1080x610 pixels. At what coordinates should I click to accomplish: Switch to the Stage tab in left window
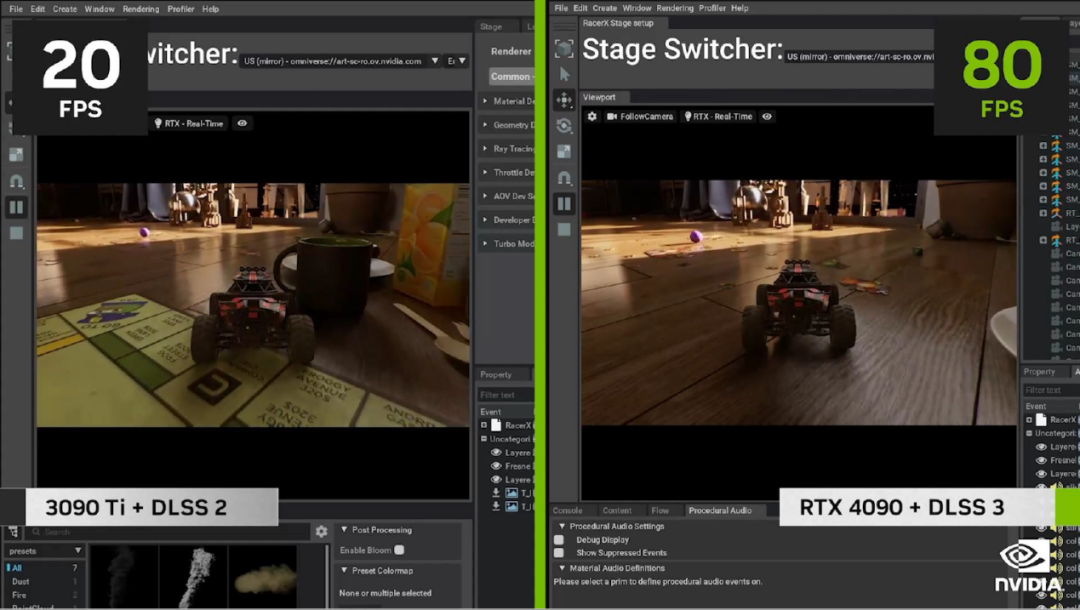pyautogui.click(x=491, y=26)
